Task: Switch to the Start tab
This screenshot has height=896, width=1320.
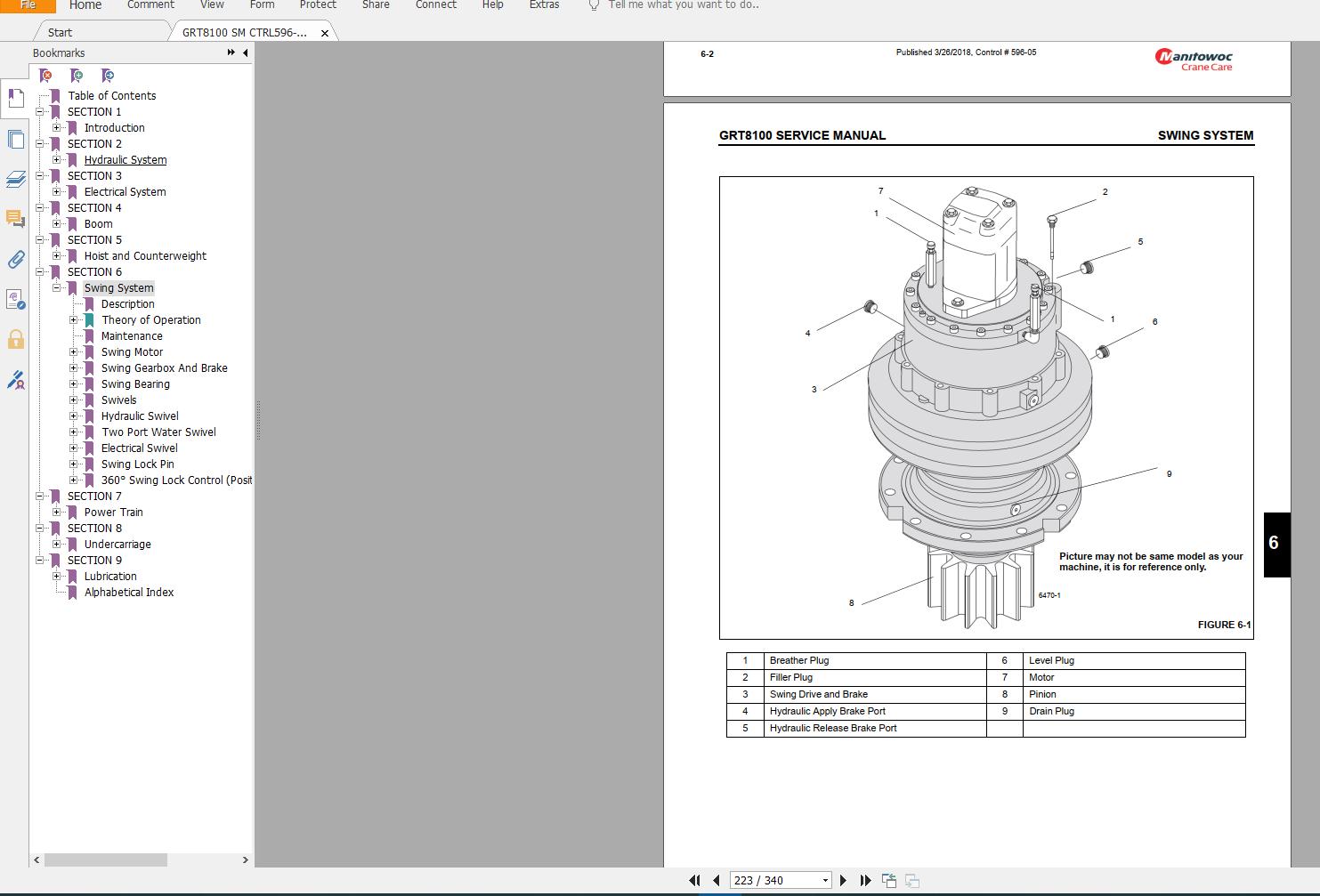Action: pos(59,31)
